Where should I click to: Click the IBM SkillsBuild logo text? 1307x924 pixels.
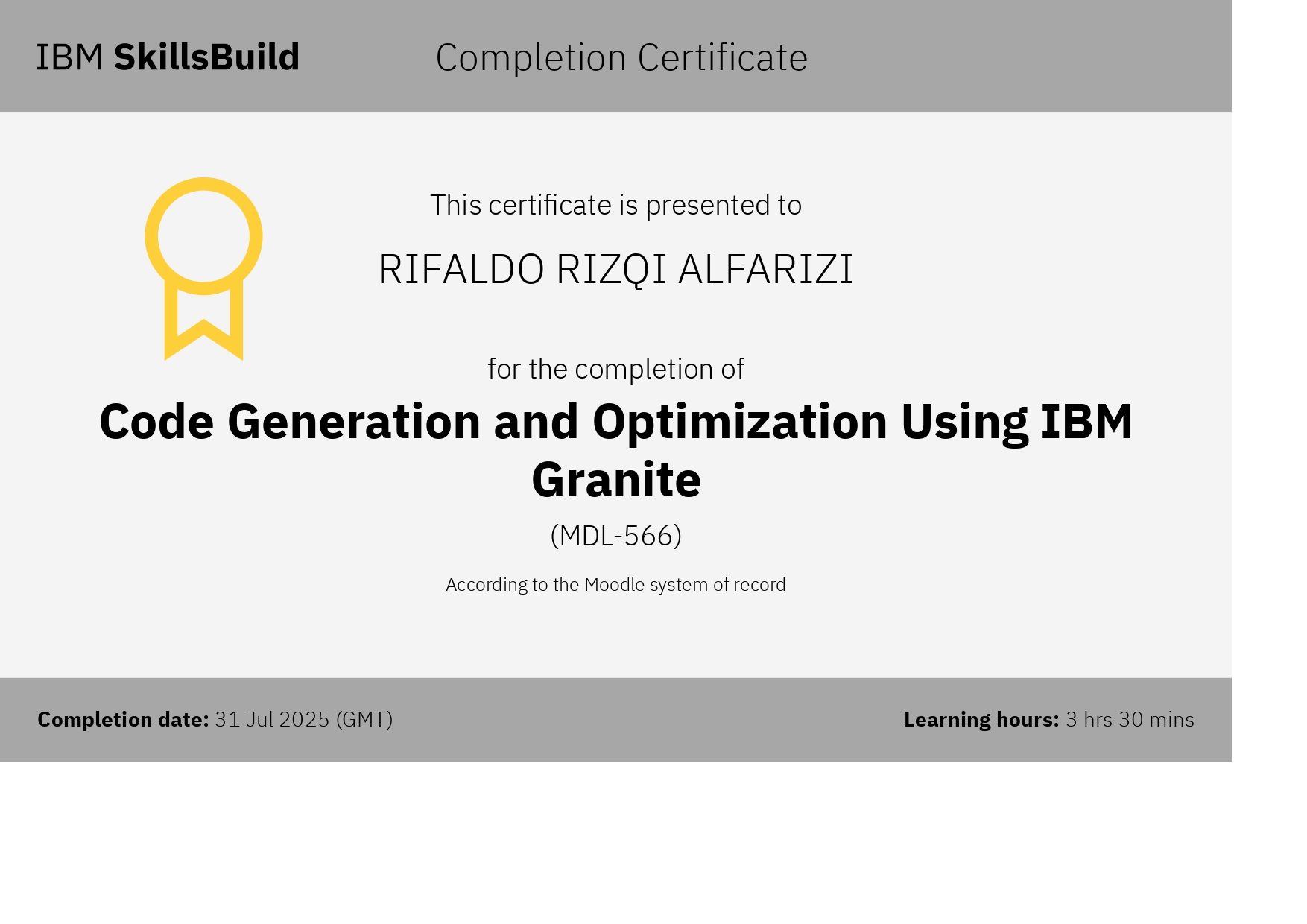pos(168,57)
